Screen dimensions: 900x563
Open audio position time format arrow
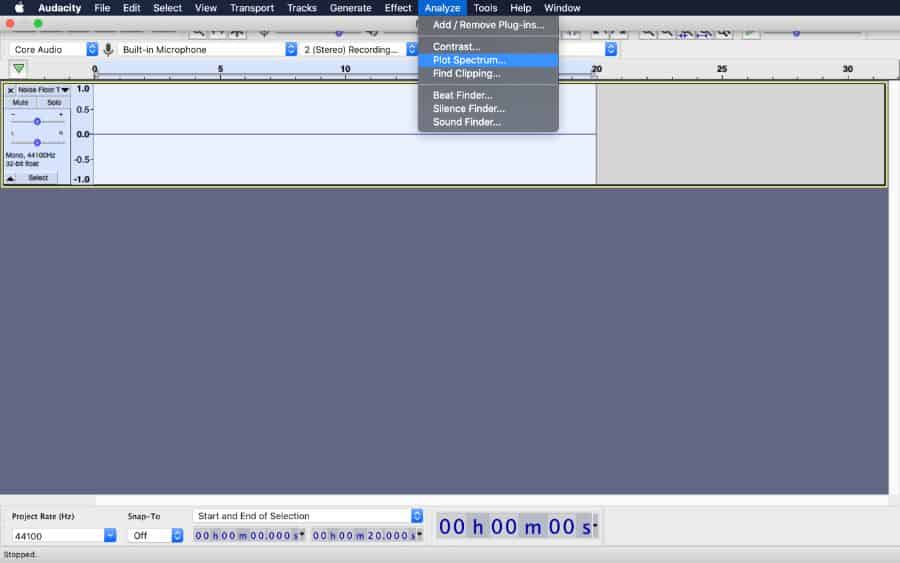pos(595,525)
